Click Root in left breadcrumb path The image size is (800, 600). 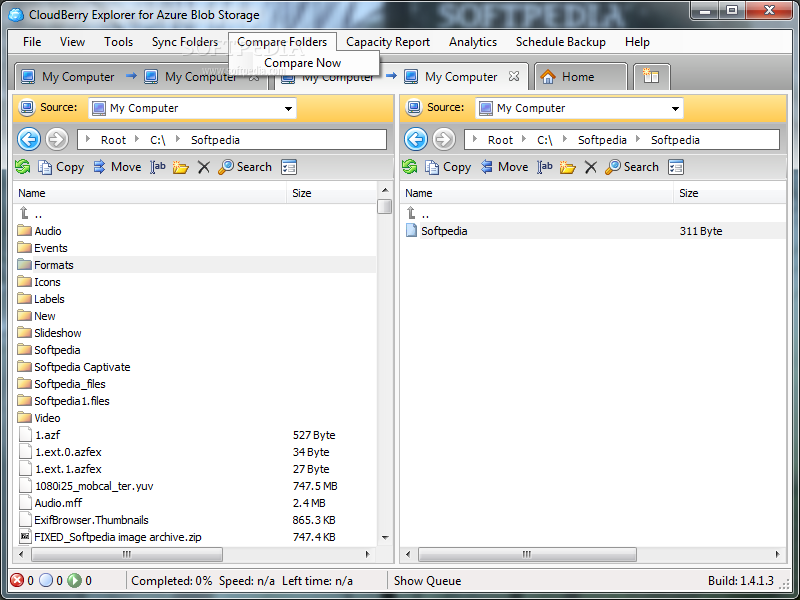[113, 140]
